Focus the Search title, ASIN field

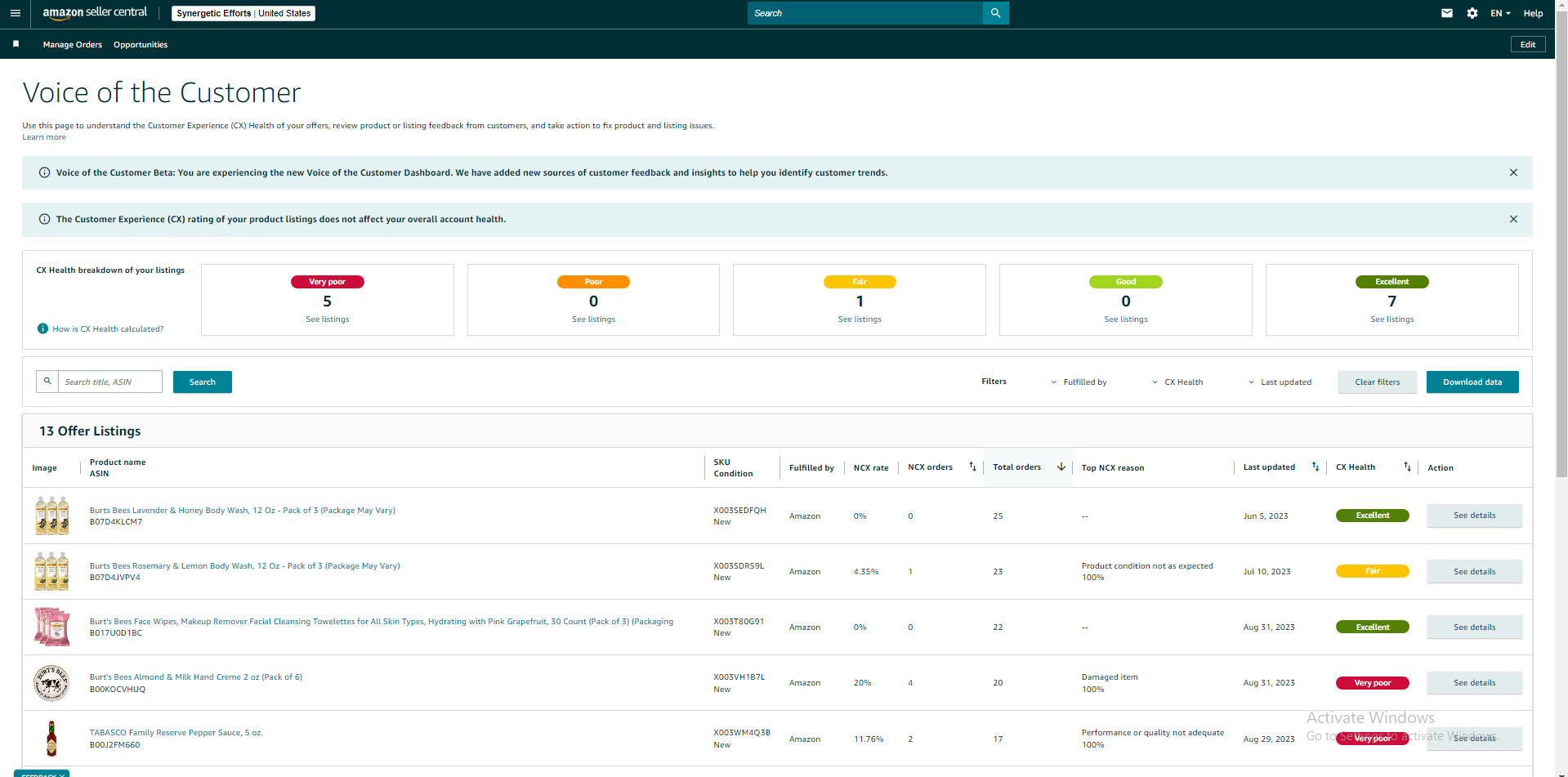[110, 382]
